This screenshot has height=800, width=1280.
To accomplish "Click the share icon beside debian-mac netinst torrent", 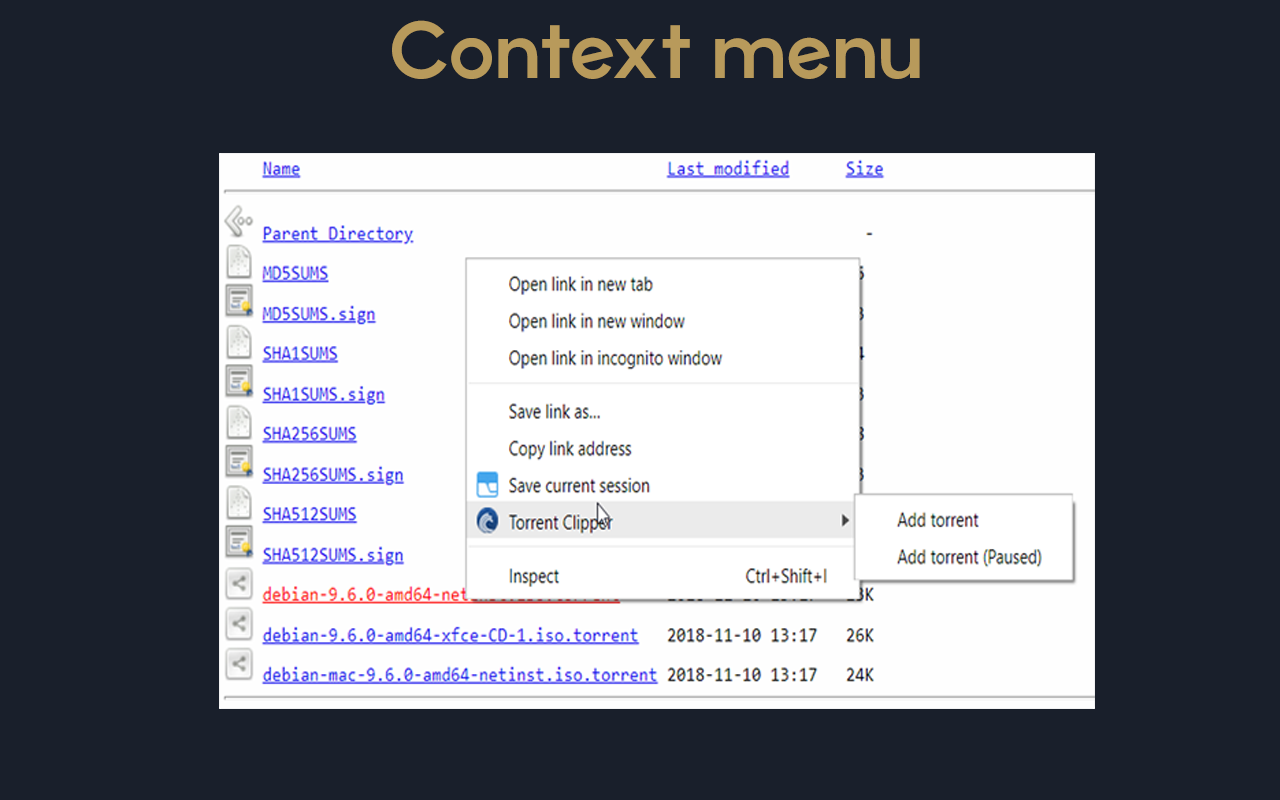I will click(238, 663).
